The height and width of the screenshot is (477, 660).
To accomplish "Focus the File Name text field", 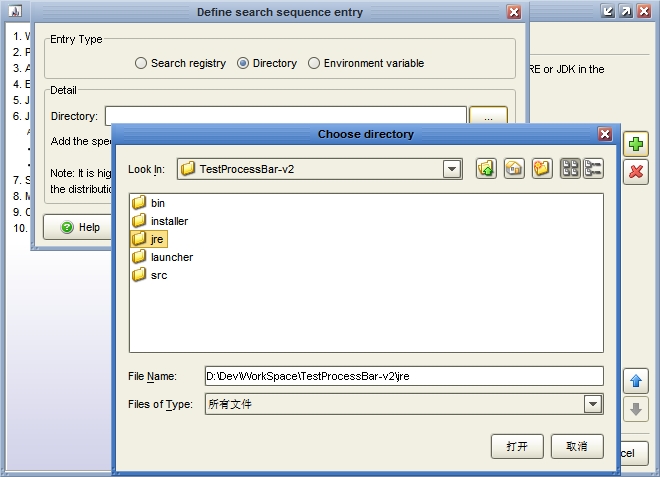I will pyautogui.click(x=404, y=376).
